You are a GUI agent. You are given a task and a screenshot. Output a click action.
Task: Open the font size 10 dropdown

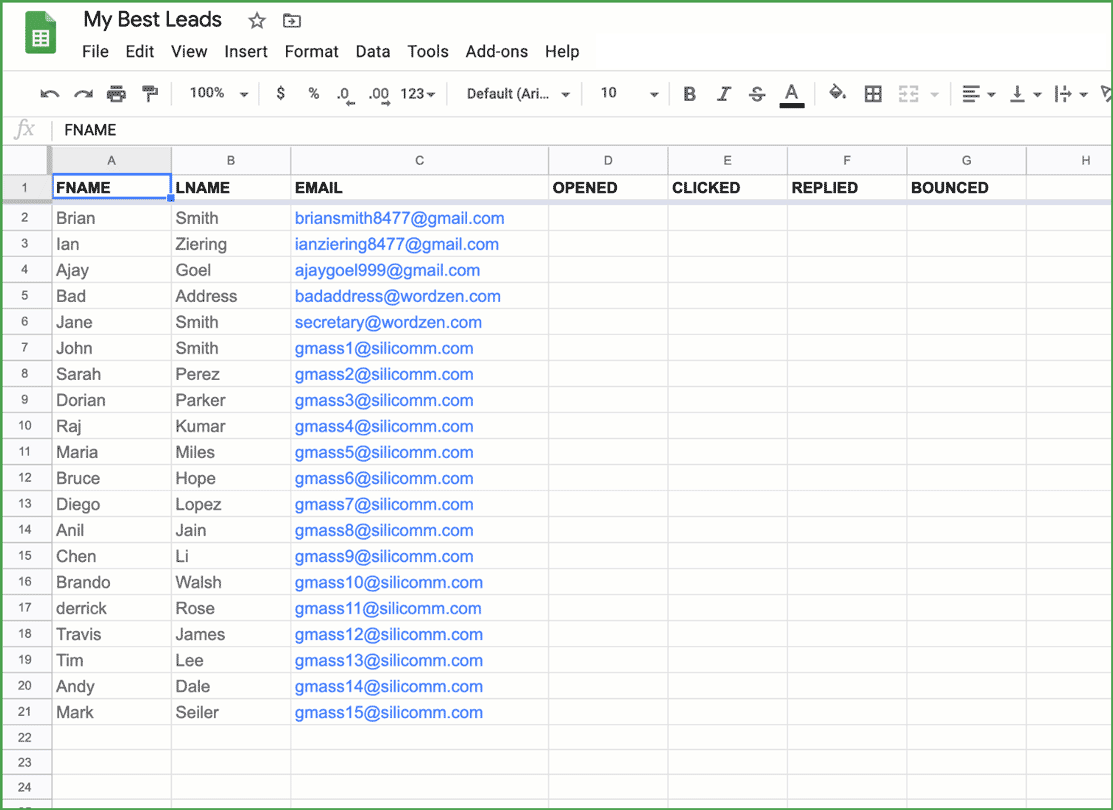[x=629, y=93]
